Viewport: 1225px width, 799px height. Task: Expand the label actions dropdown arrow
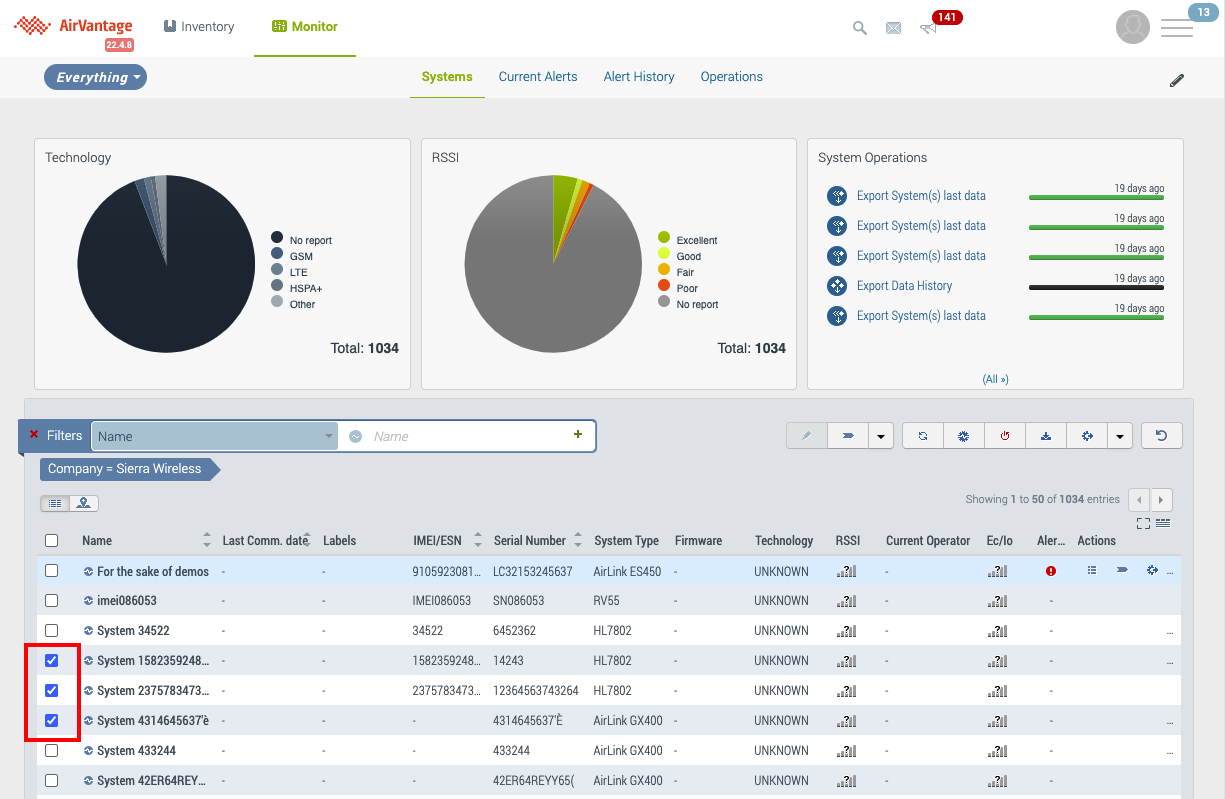880,436
